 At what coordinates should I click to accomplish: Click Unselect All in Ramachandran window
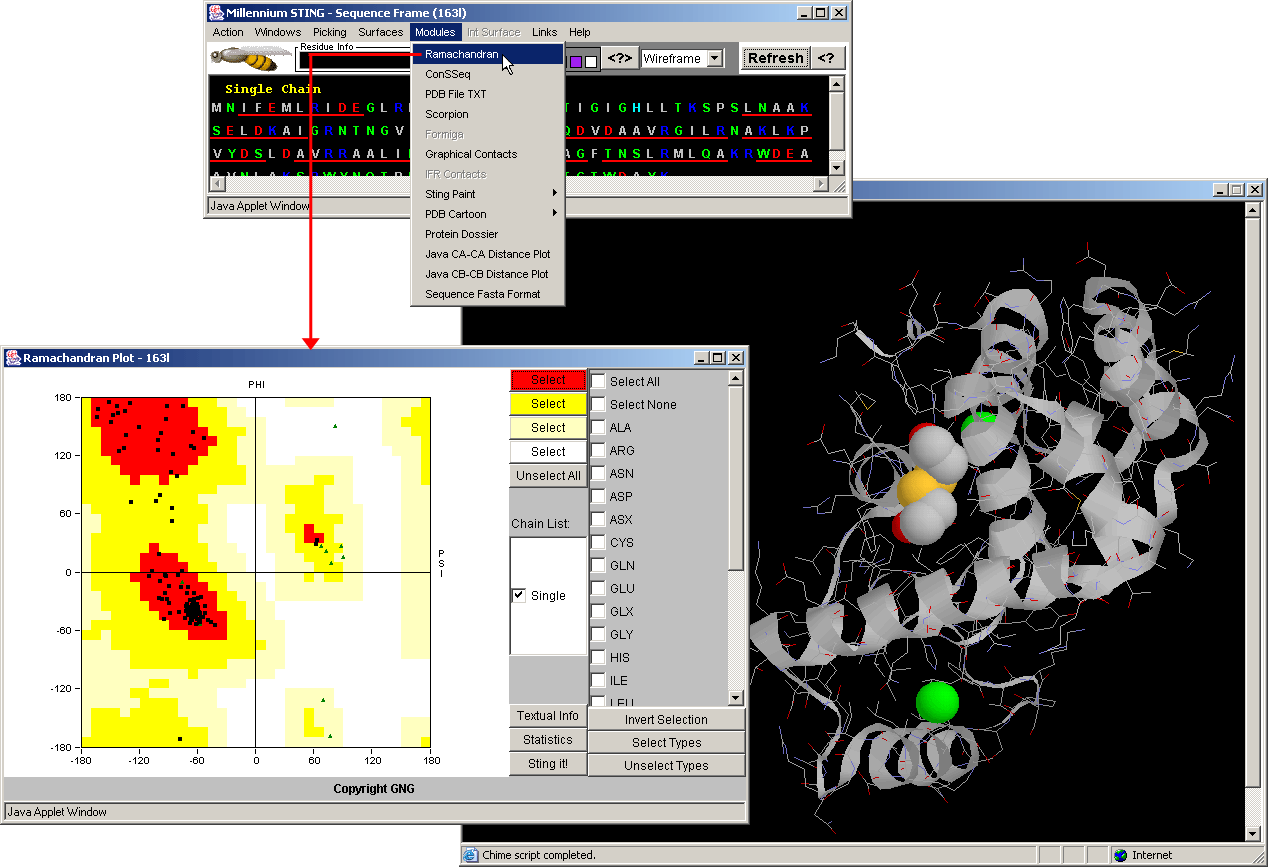548,476
